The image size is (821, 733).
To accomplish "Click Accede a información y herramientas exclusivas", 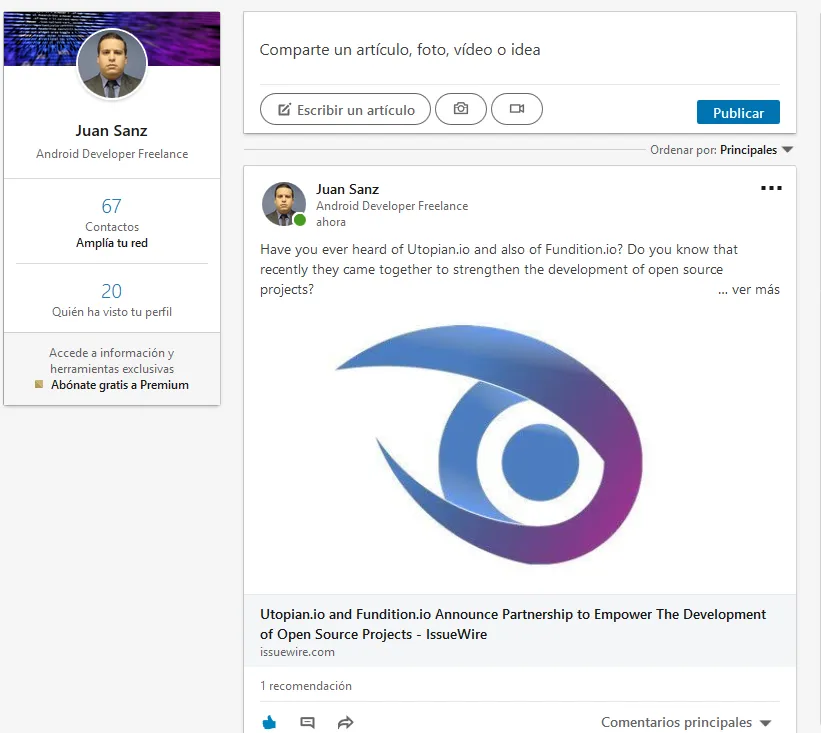I will (112, 361).
